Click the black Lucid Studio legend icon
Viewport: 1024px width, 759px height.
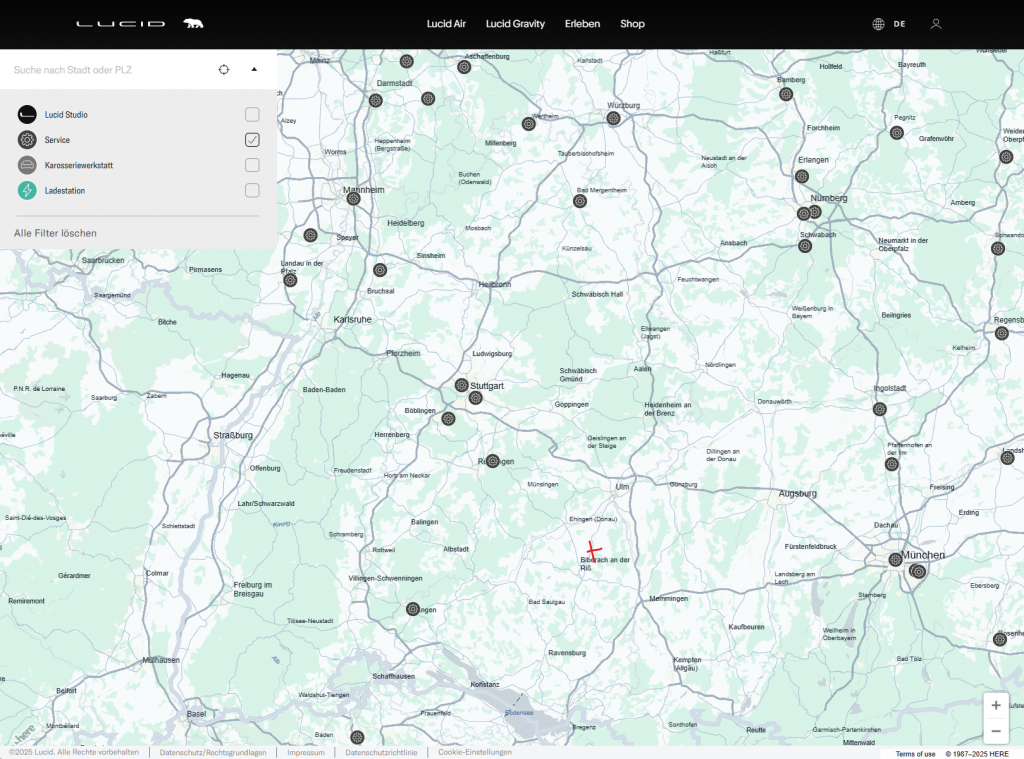pyautogui.click(x=27, y=114)
